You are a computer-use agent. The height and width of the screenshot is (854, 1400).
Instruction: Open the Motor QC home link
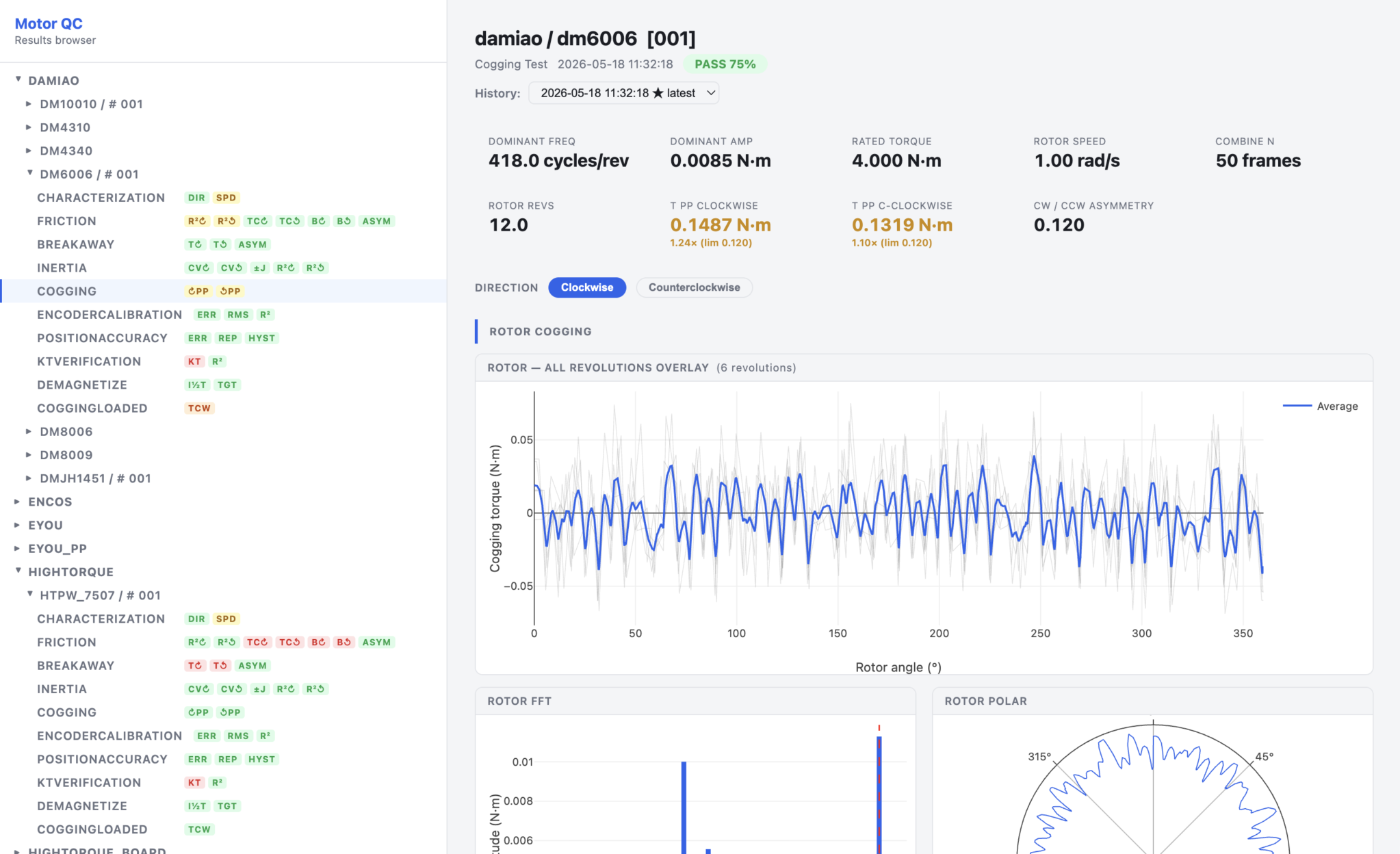49,24
